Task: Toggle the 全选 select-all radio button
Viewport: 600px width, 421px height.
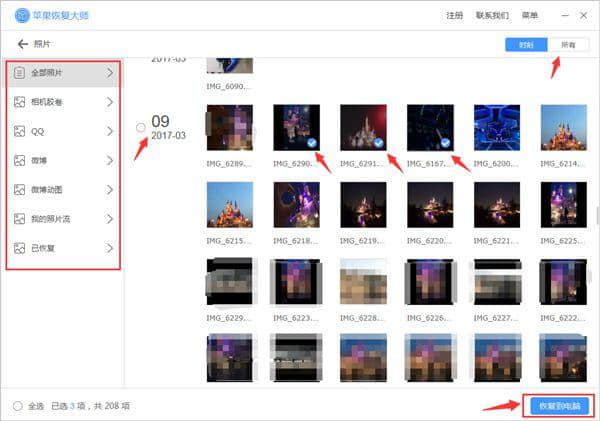Action: pos(17,406)
